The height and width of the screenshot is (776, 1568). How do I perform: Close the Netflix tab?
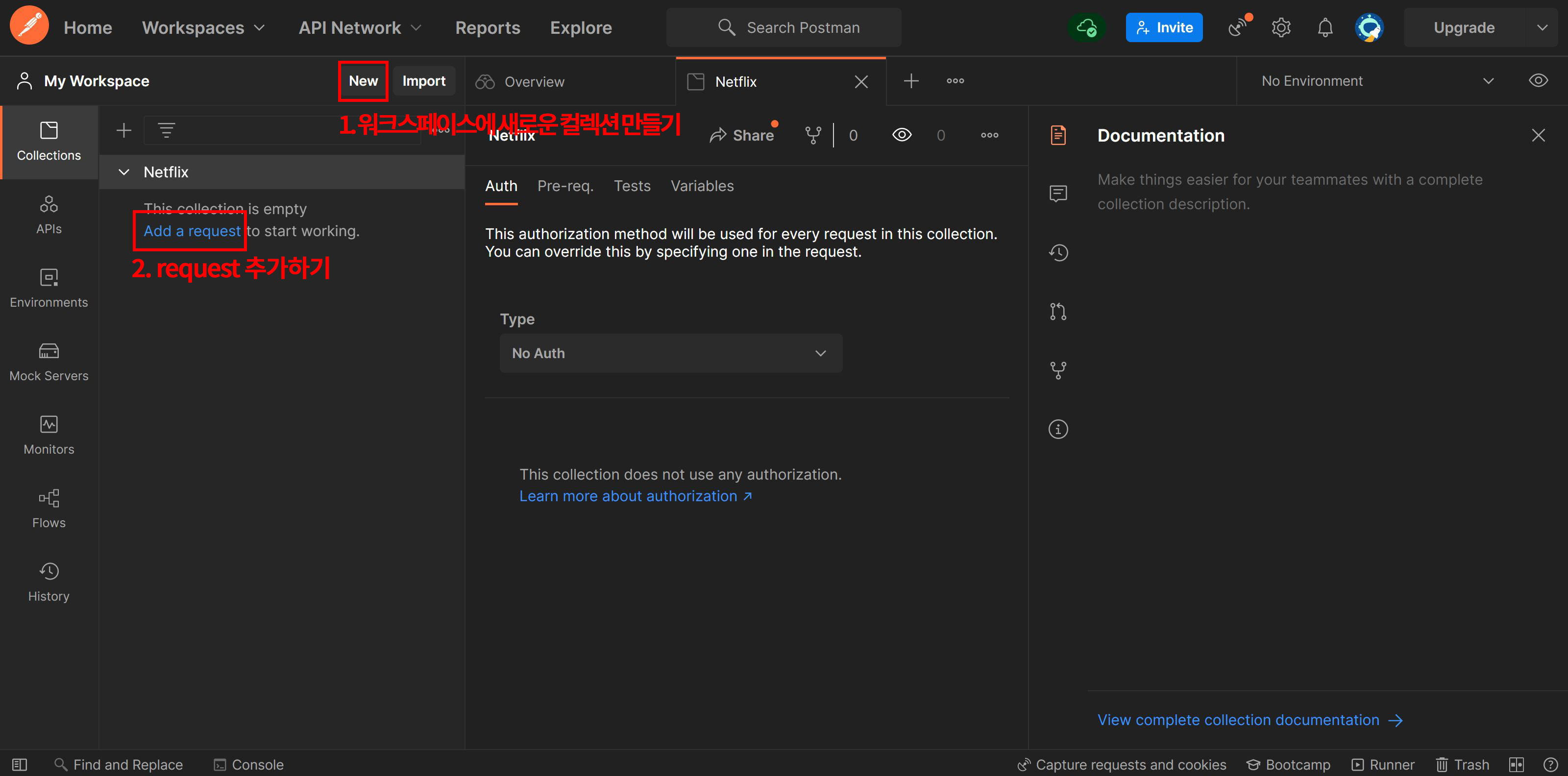861,81
